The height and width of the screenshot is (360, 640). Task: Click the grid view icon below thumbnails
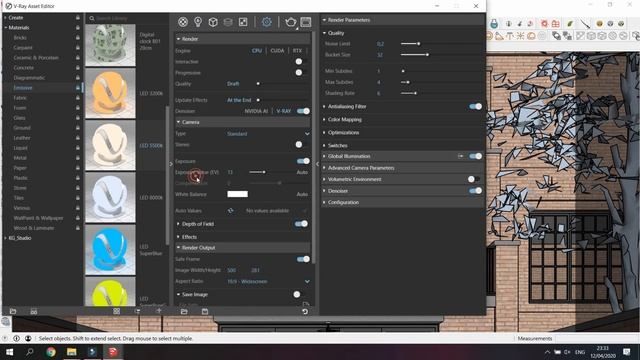116,311
